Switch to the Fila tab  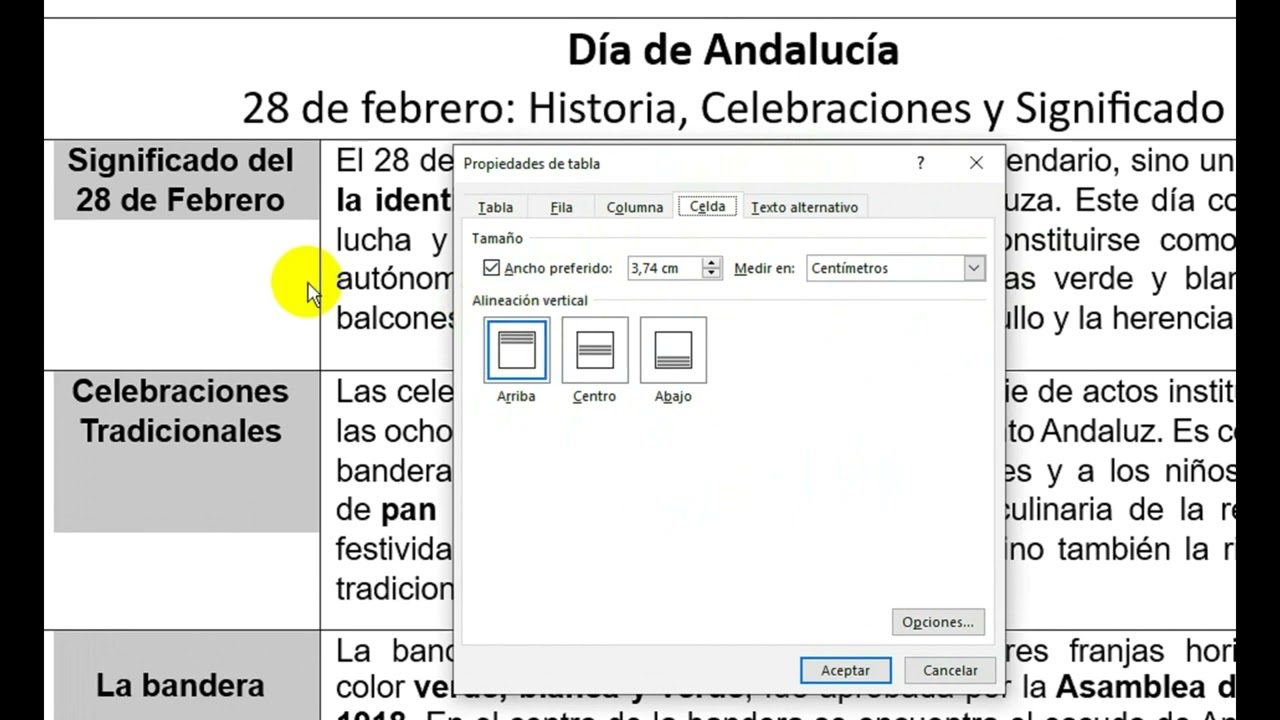click(561, 207)
